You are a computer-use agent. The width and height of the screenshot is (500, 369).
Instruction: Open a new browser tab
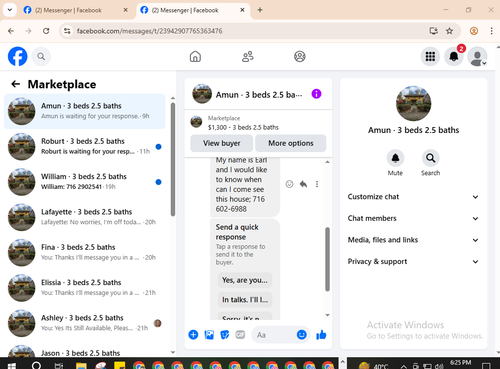pyautogui.click(x=260, y=10)
